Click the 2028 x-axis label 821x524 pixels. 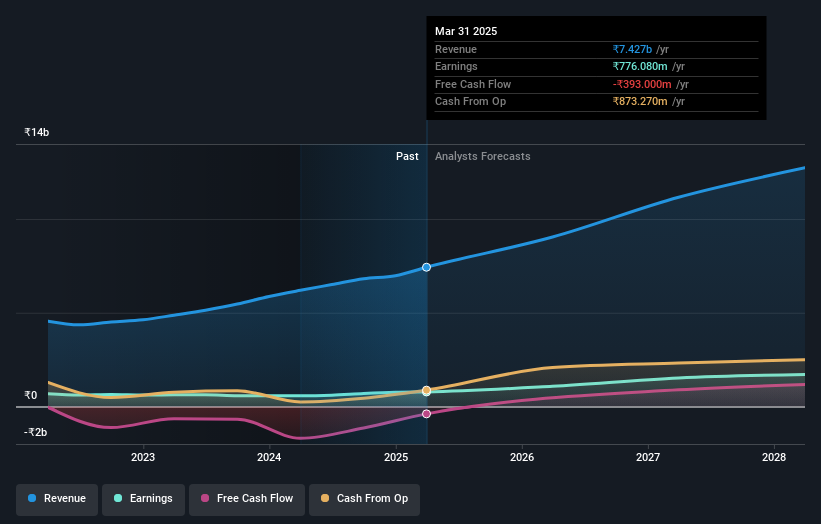tap(774, 457)
